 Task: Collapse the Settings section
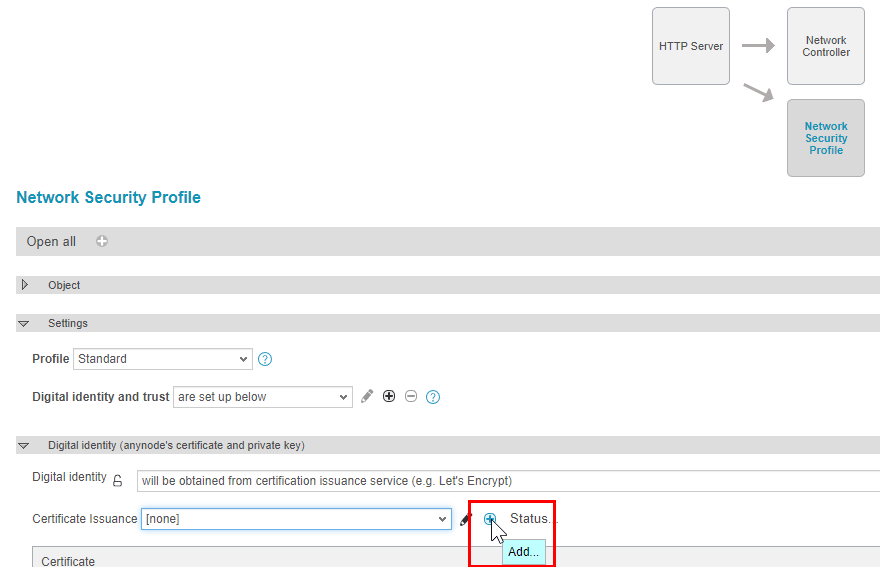[x=25, y=324]
